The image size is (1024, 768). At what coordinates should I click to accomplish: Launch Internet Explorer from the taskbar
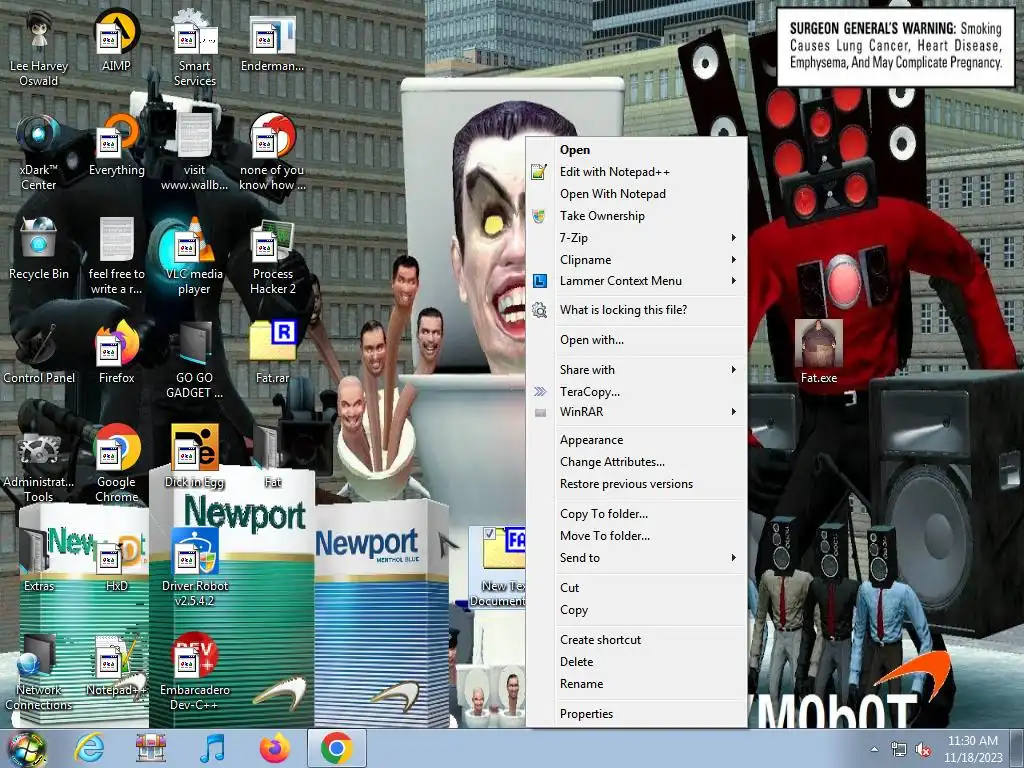pyautogui.click(x=89, y=748)
